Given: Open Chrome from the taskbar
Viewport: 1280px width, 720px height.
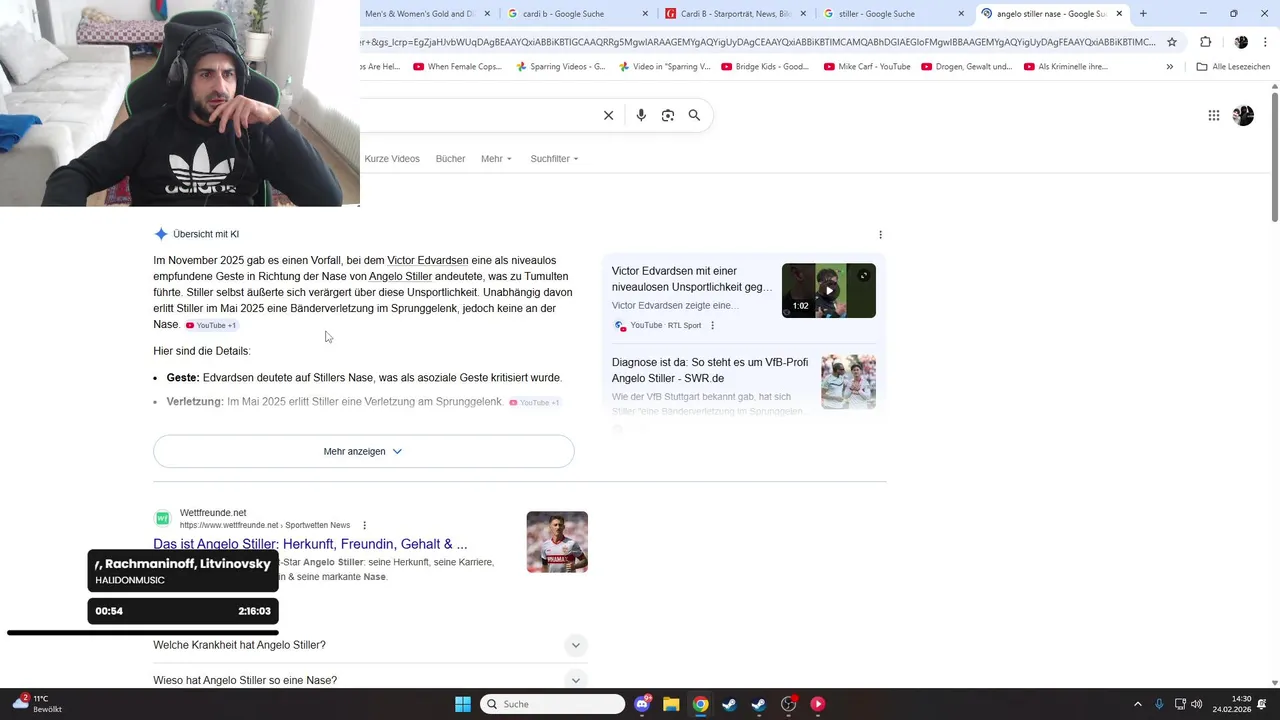Looking at the screenshot, I should coord(700,704).
